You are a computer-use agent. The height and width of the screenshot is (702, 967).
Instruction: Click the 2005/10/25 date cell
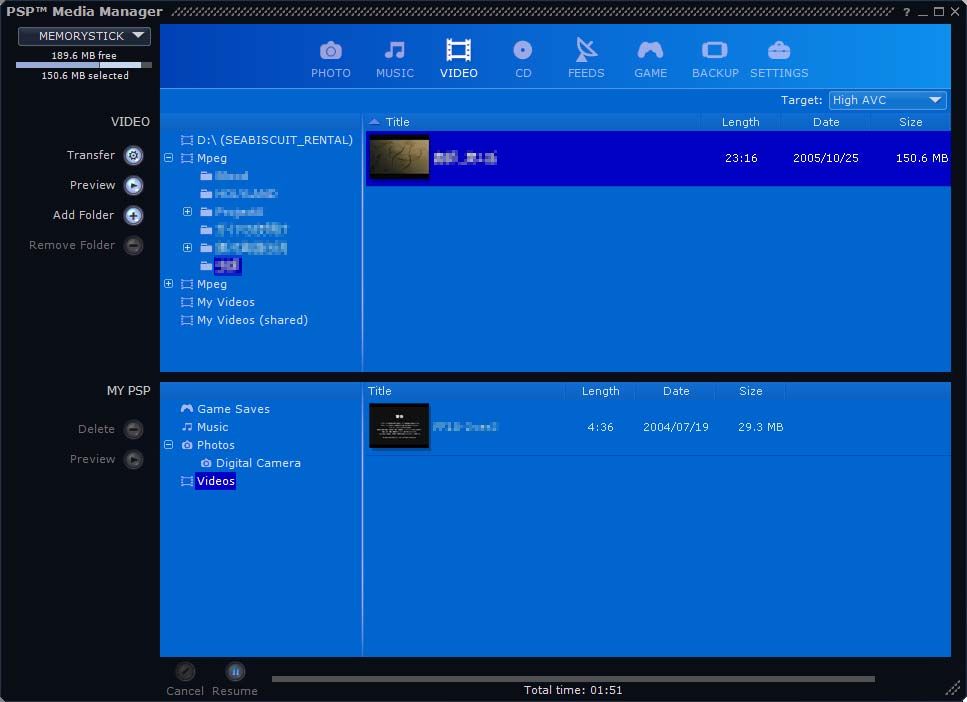pos(826,158)
